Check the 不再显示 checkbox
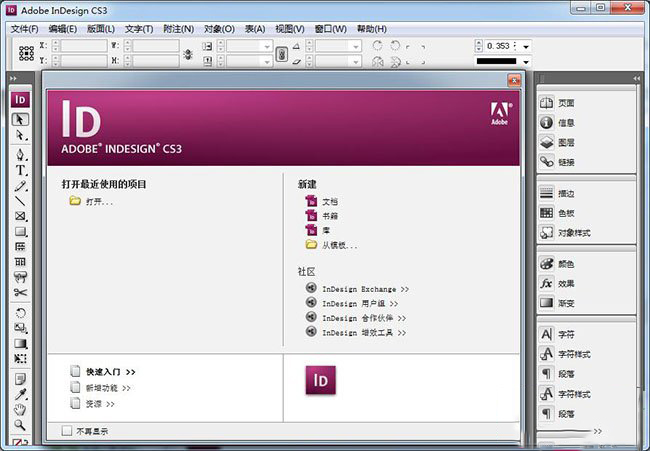The width and height of the screenshot is (650, 451). [67, 431]
